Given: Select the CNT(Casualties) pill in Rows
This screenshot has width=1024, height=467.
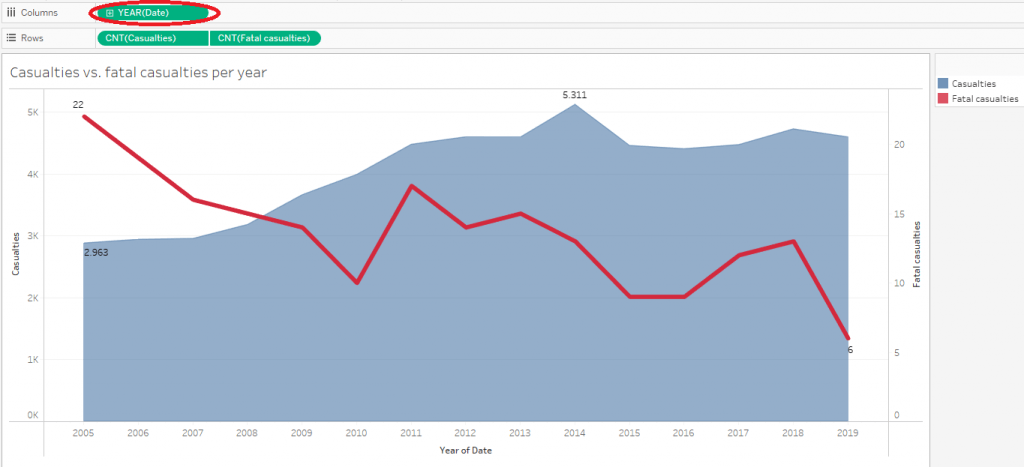Looking at the screenshot, I should [x=152, y=38].
